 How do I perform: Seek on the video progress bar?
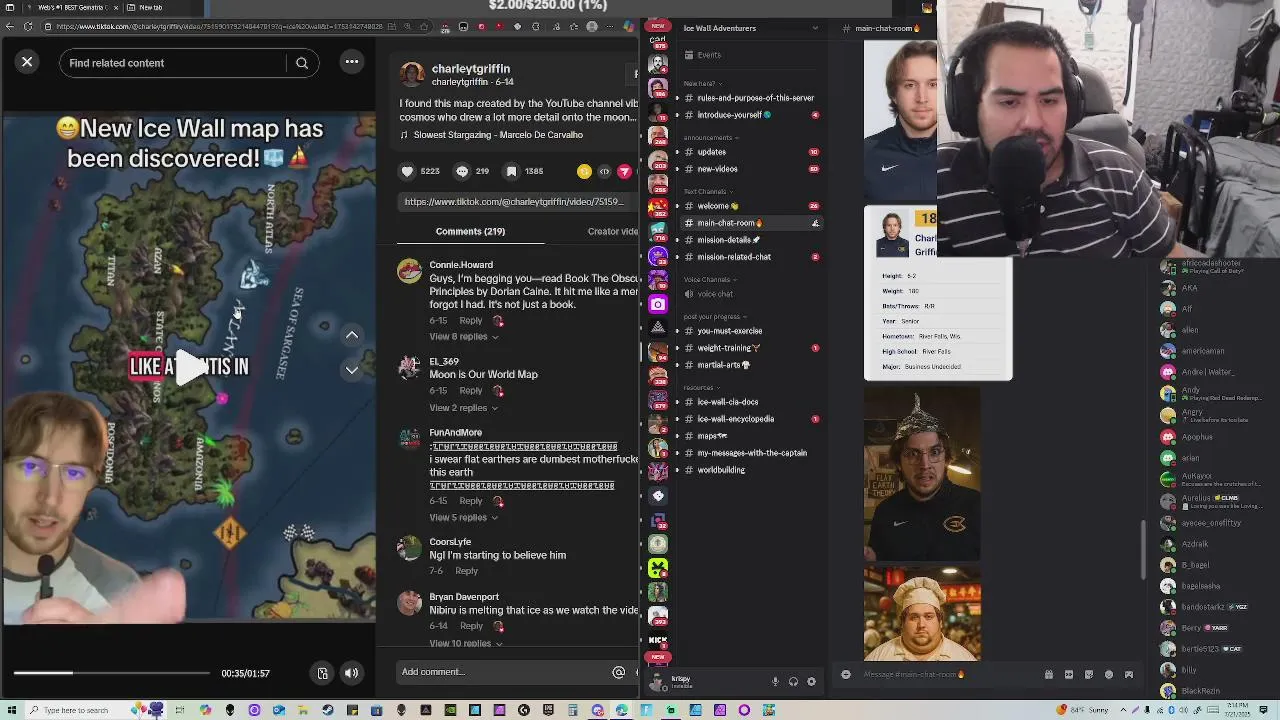[111, 673]
